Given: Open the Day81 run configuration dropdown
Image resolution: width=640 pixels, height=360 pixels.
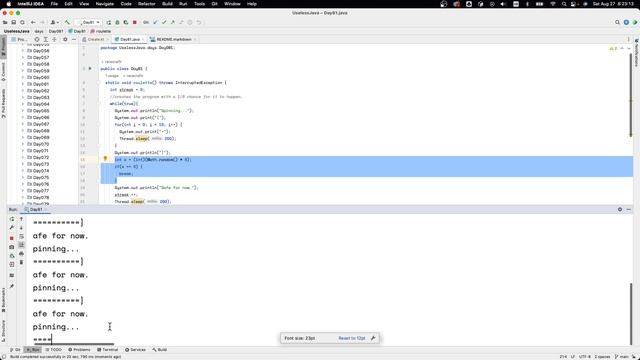Looking at the screenshot, I should pyautogui.click(x=88, y=22).
